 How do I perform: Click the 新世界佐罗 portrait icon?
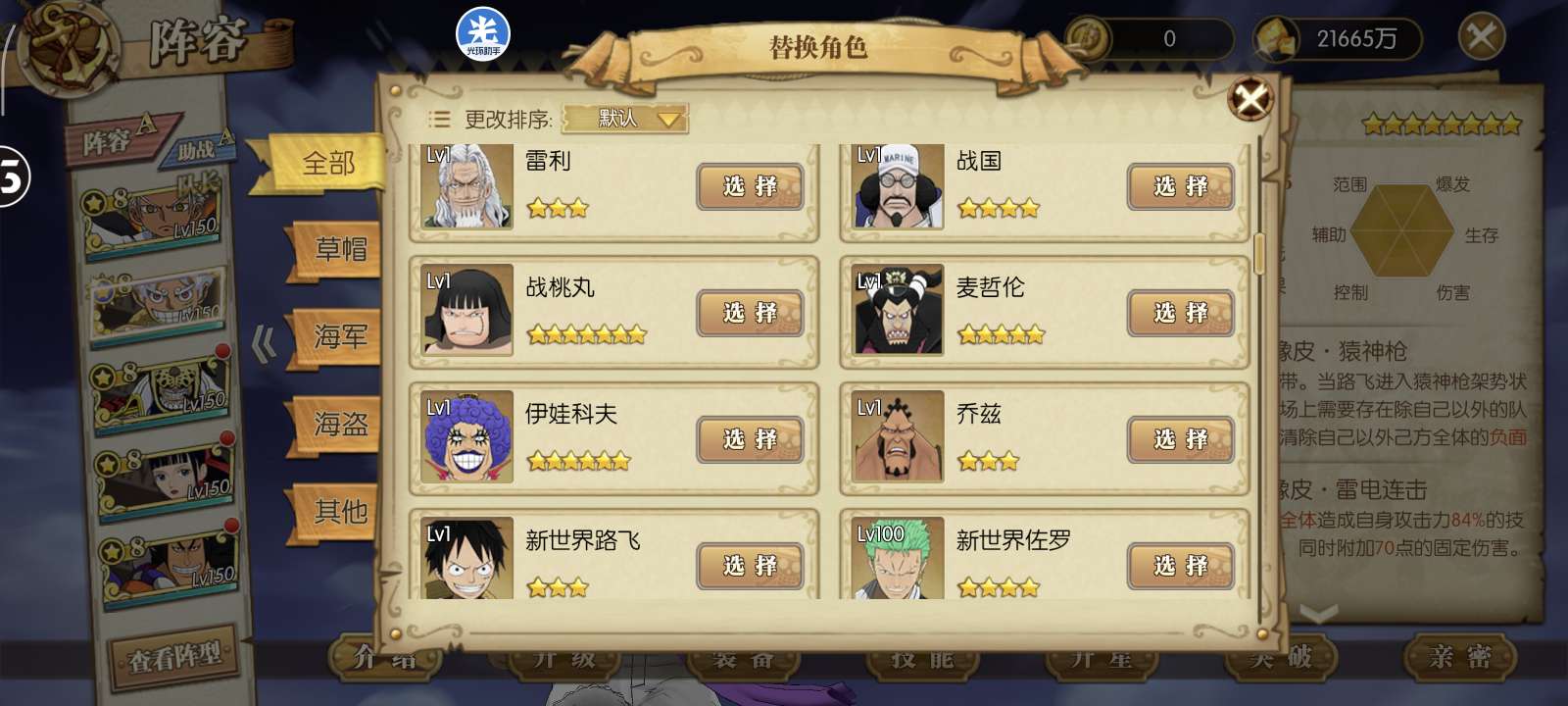click(898, 559)
